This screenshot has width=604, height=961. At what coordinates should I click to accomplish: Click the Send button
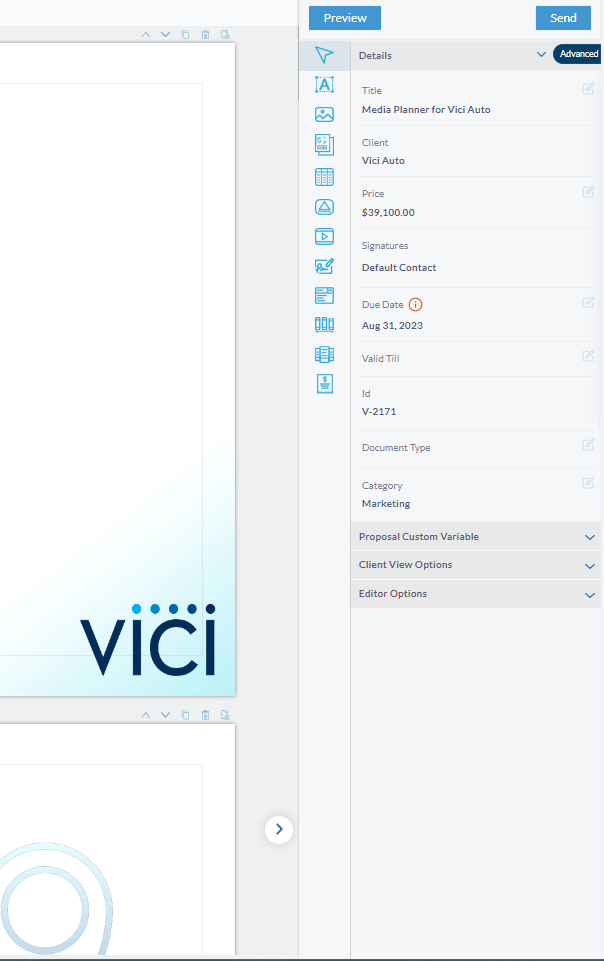click(563, 18)
